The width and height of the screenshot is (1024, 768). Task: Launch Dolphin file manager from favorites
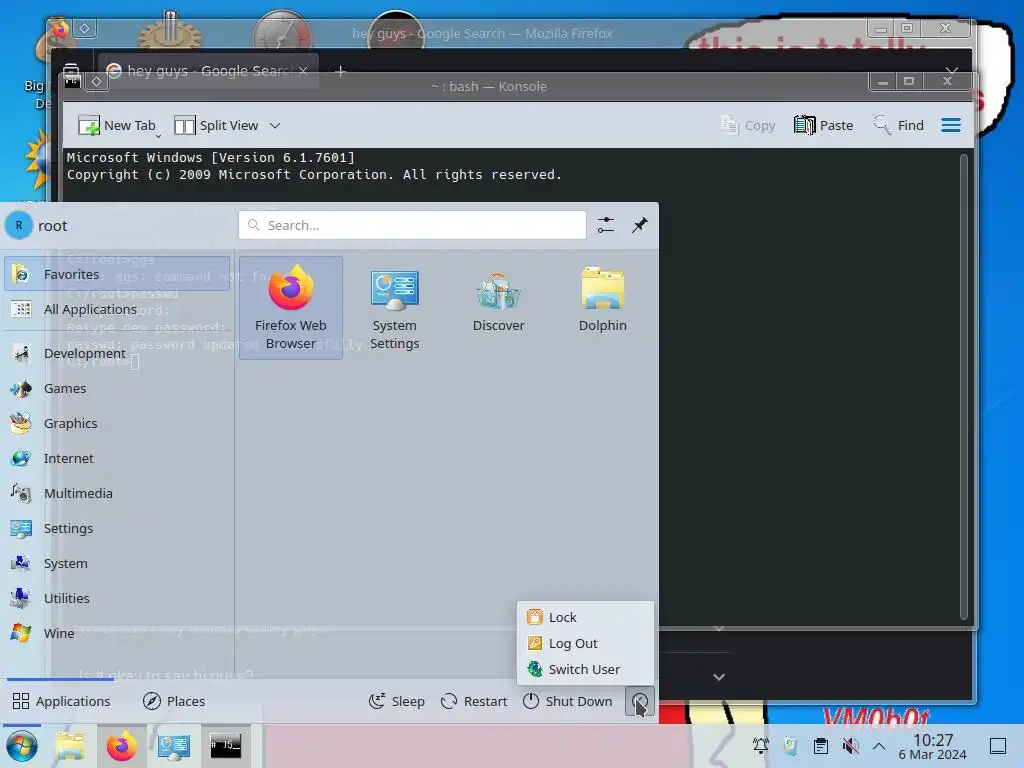pyautogui.click(x=602, y=308)
